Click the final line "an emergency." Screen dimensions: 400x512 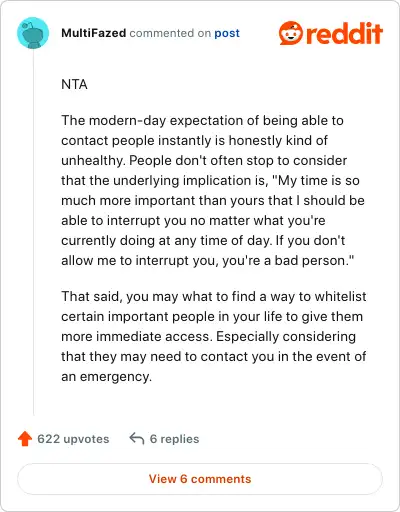pyautogui.click(x=107, y=377)
